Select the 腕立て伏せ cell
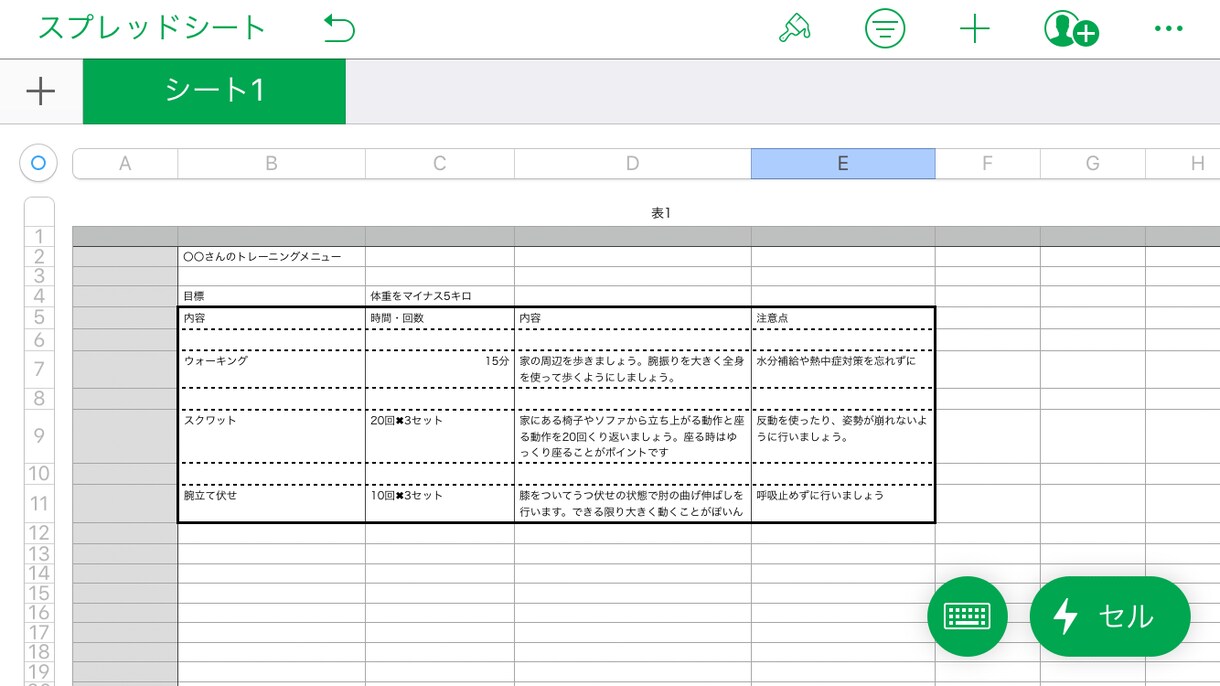The height and width of the screenshot is (686, 1220). tap(271, 503)
